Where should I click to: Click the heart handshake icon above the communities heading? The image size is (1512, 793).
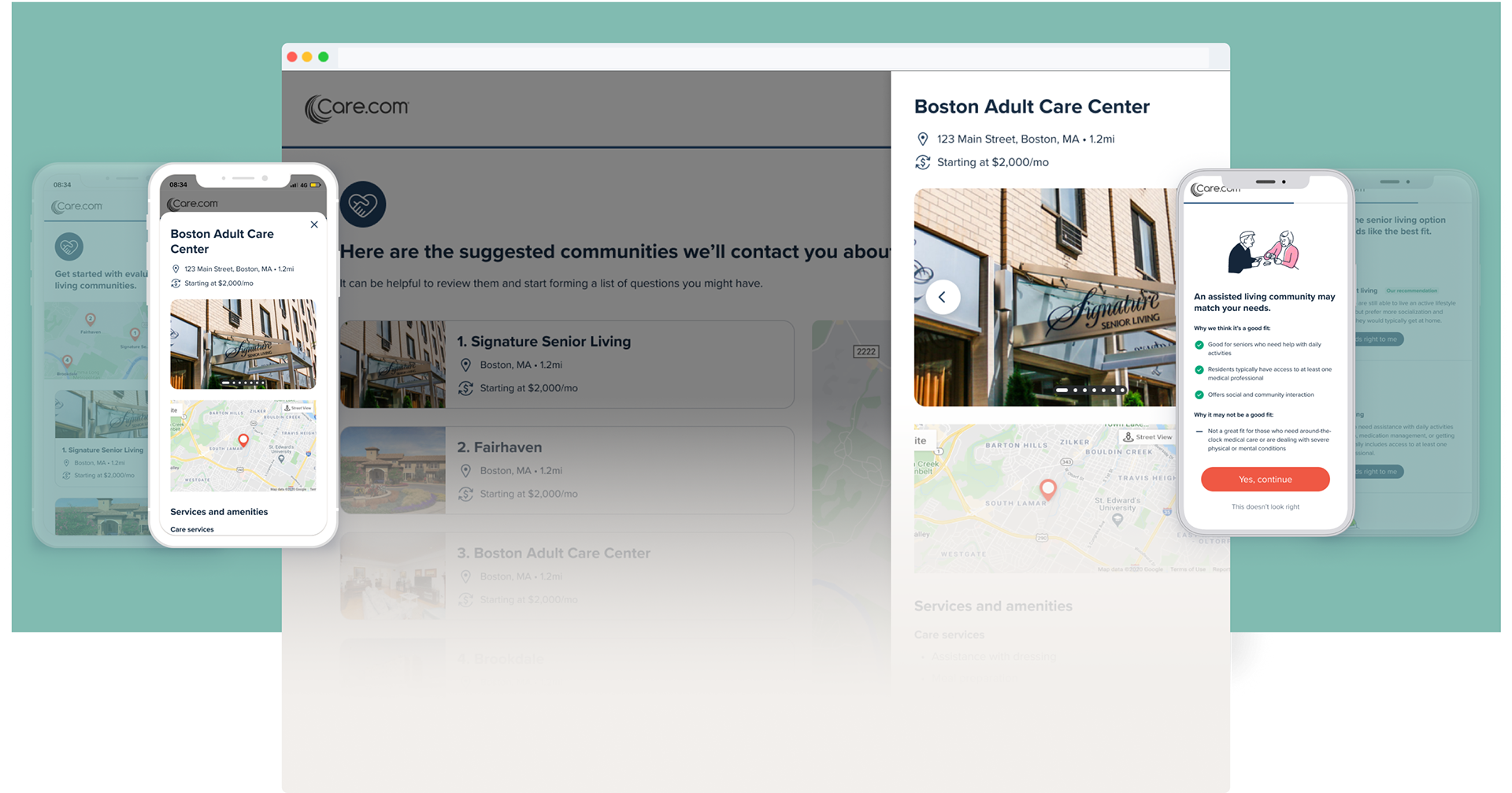pyautogui.click(x=363, y=205)
